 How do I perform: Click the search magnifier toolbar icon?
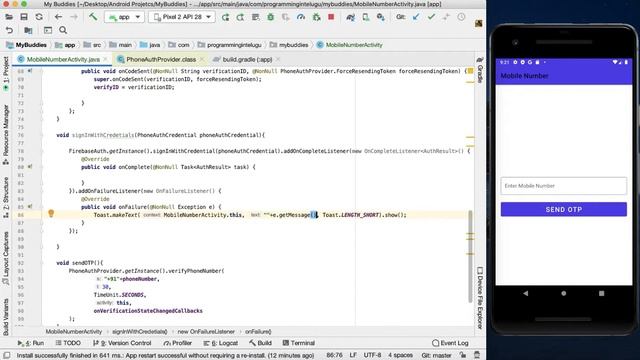point(63,30)
